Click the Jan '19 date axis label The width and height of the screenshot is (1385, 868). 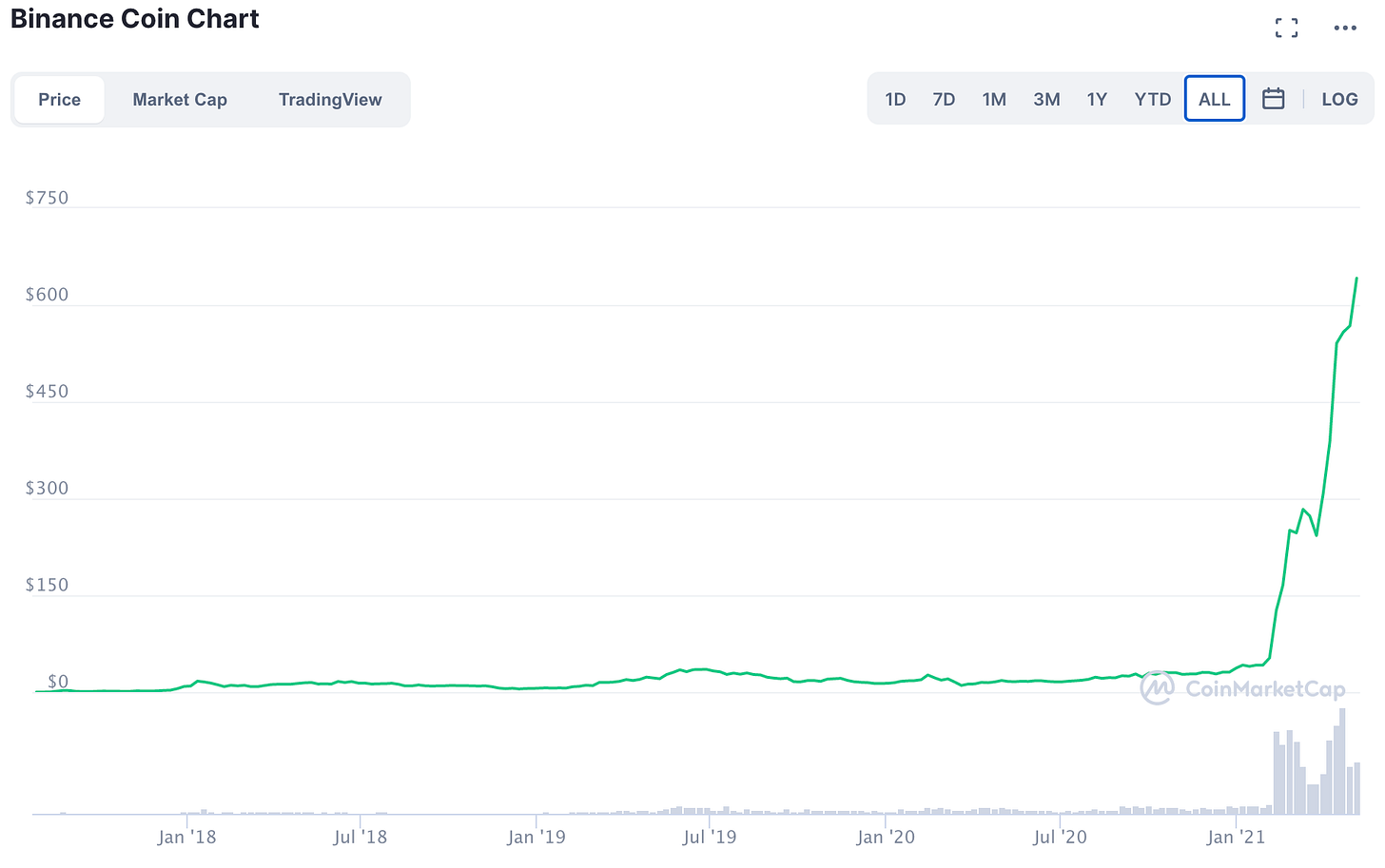(536, 837)
